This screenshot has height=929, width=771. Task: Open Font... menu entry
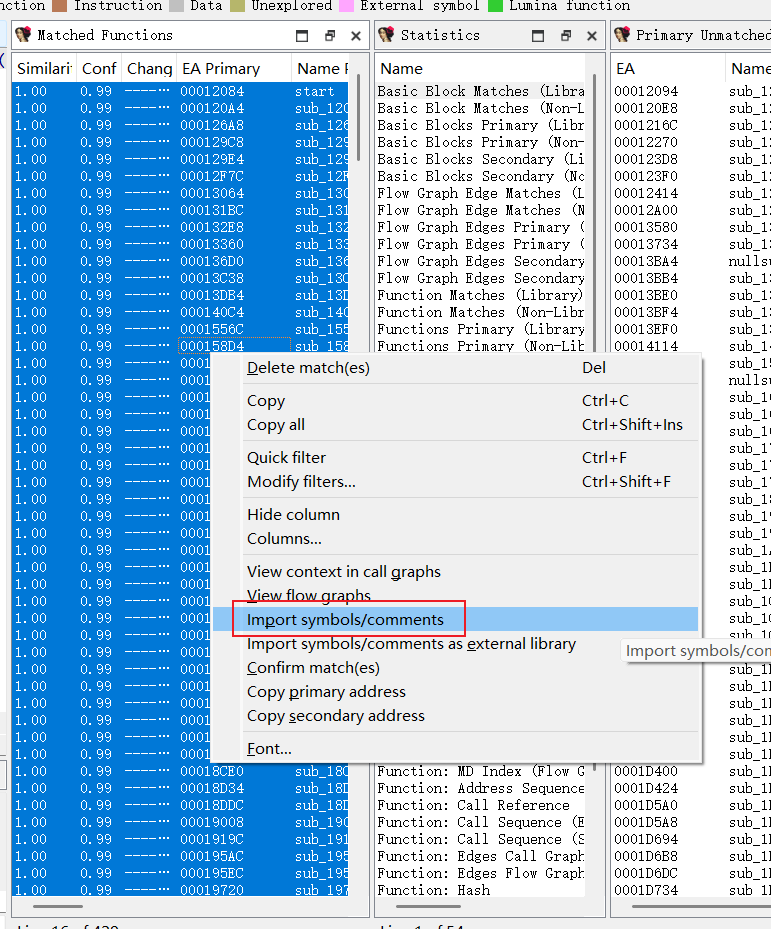tap(455, 749)
